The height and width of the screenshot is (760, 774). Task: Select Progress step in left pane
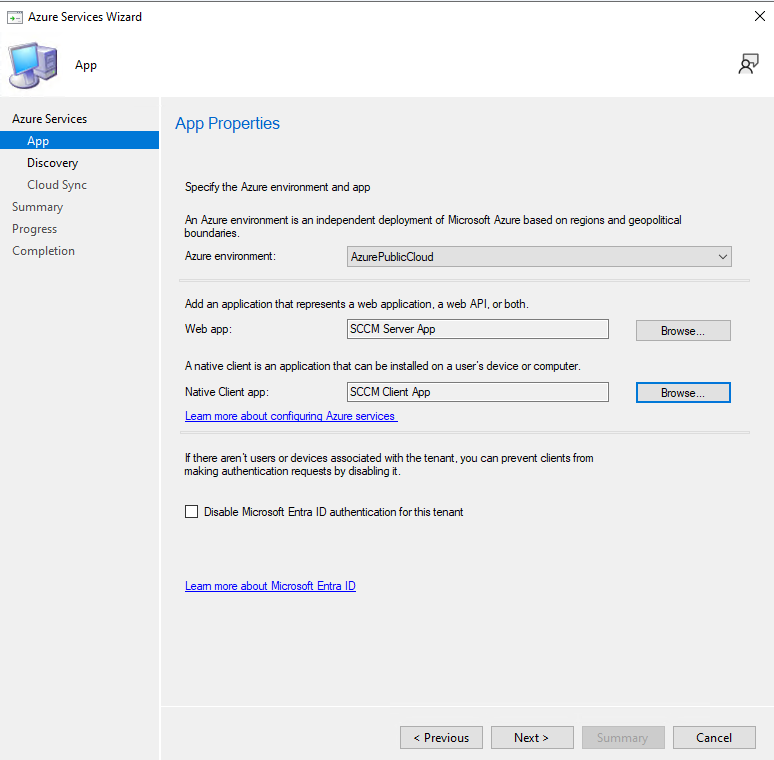coord(34,229)
